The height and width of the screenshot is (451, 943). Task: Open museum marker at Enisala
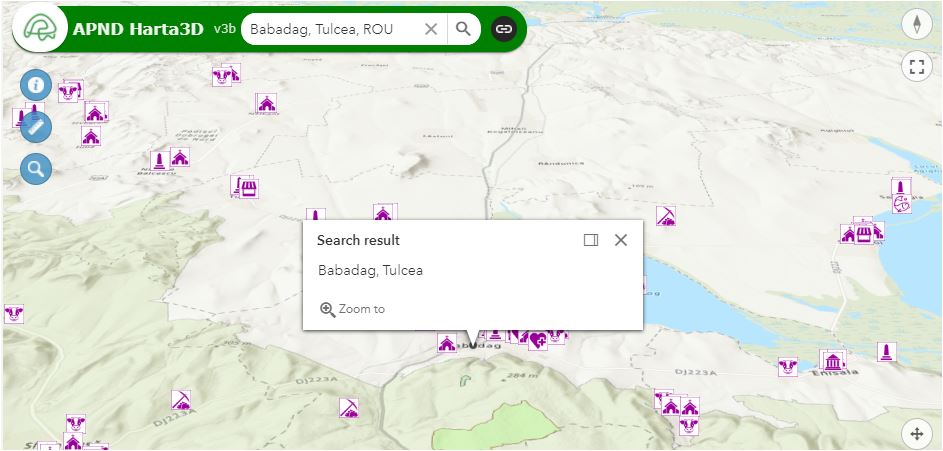(x=833, y=360)
